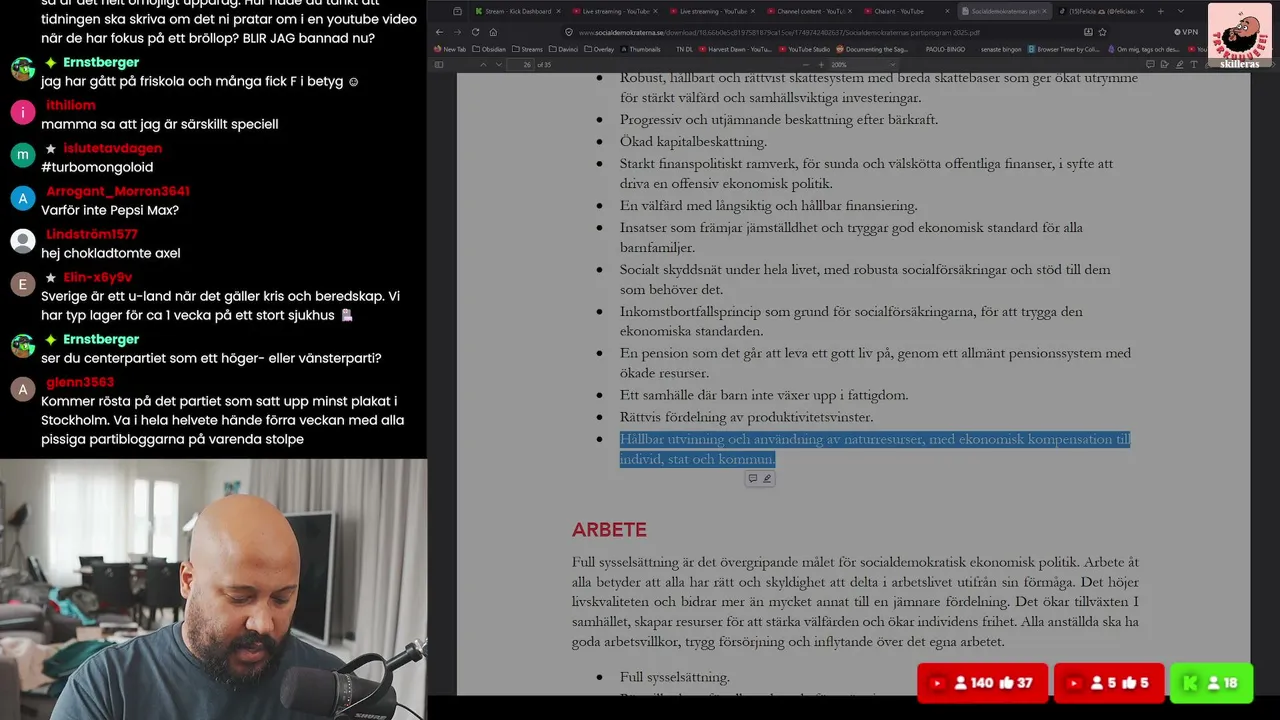Go to the previous PDF page

pyautogui.click(x=483, y=64)
